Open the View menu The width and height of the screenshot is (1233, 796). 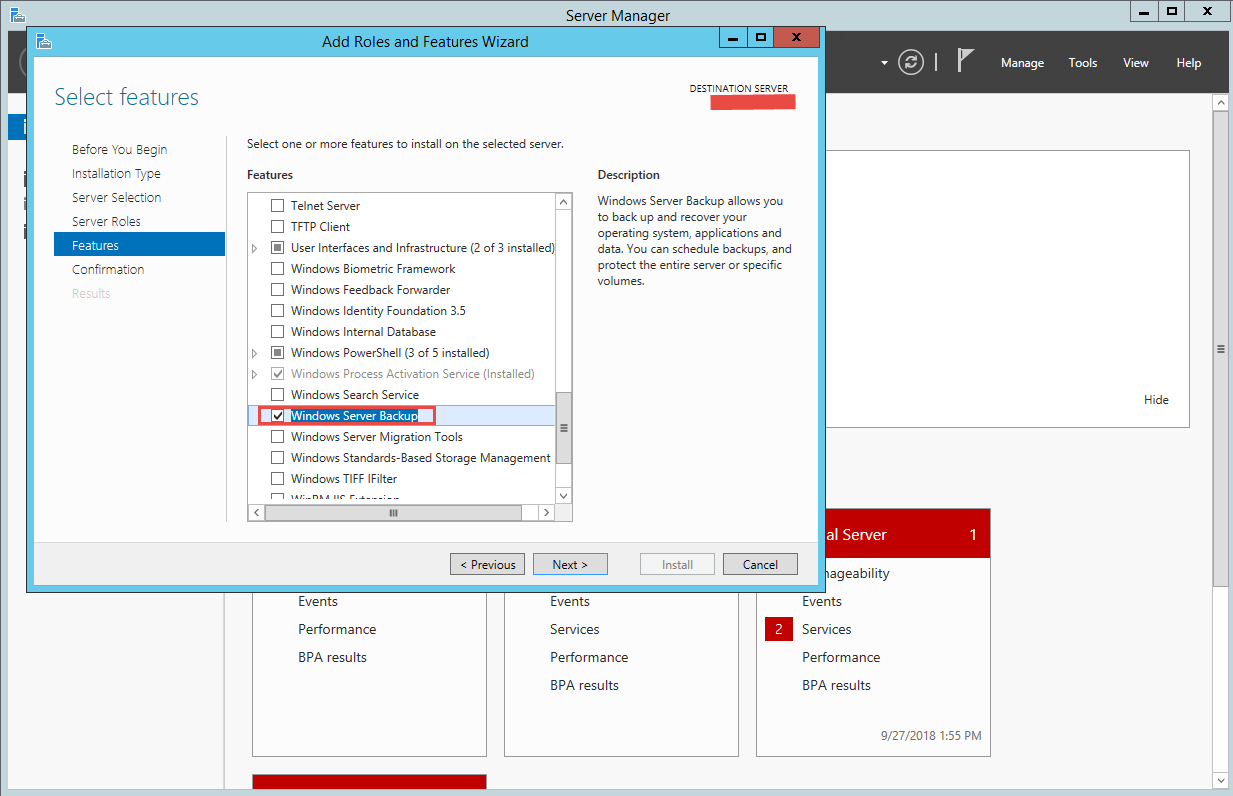pos(1136,63)
